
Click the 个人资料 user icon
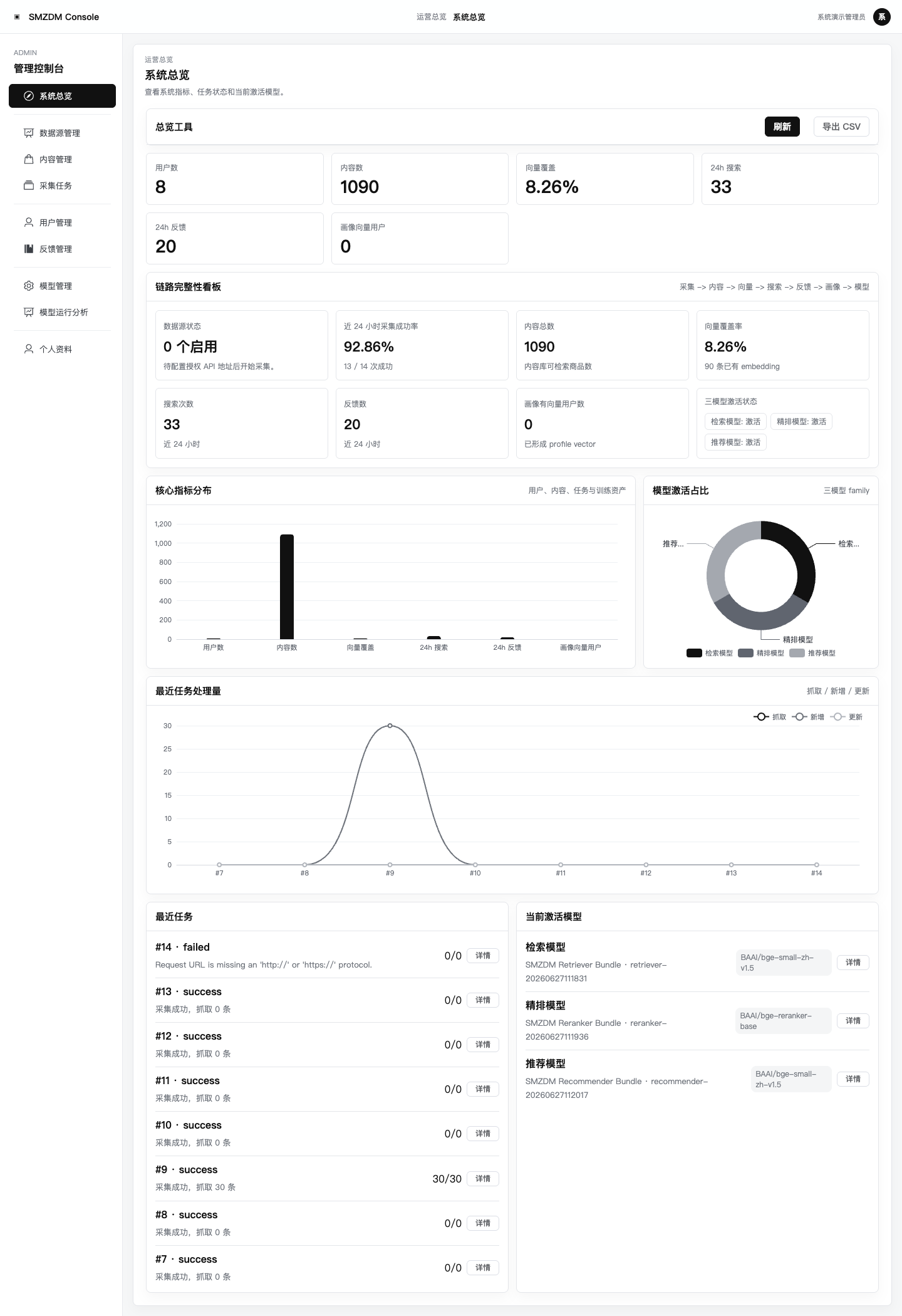(x=28, y=349)
